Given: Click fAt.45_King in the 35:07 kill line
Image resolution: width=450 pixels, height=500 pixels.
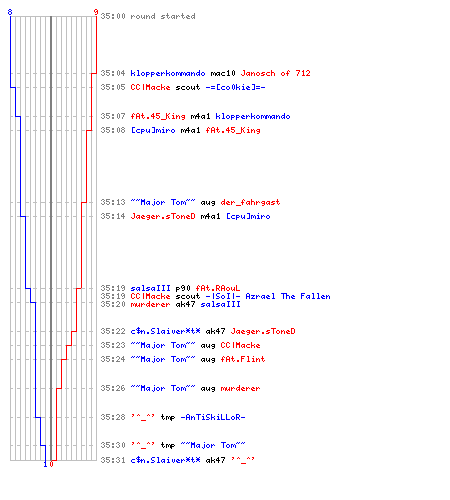Looking at the screenshot, I should tap(158, 116).
